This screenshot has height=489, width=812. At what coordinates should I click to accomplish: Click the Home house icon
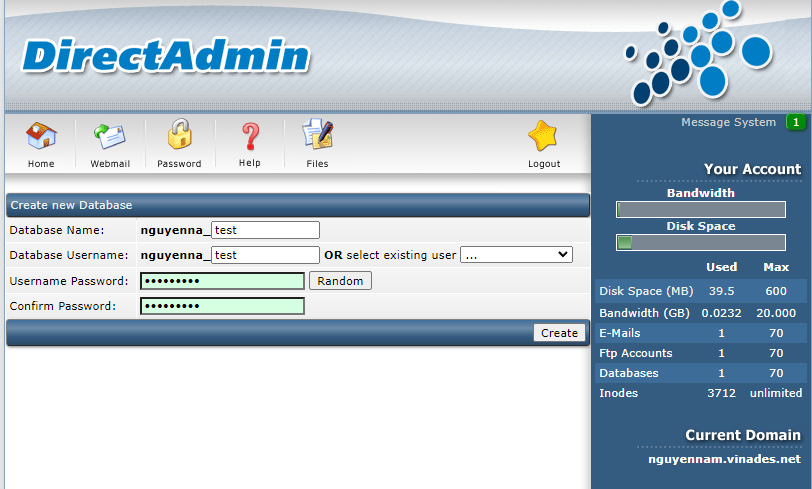click(x=41, y=136)
